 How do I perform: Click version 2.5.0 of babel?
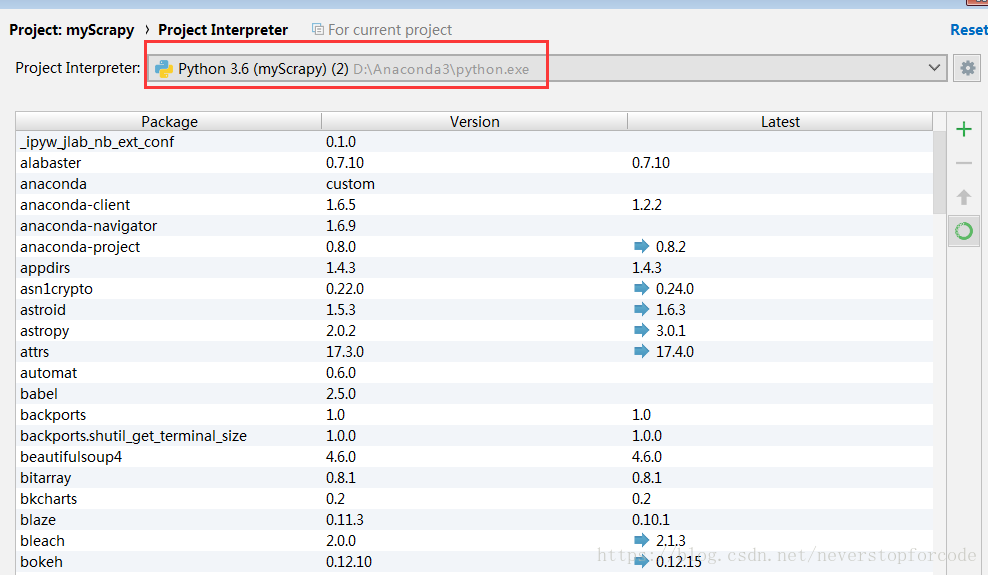[341, 394]
